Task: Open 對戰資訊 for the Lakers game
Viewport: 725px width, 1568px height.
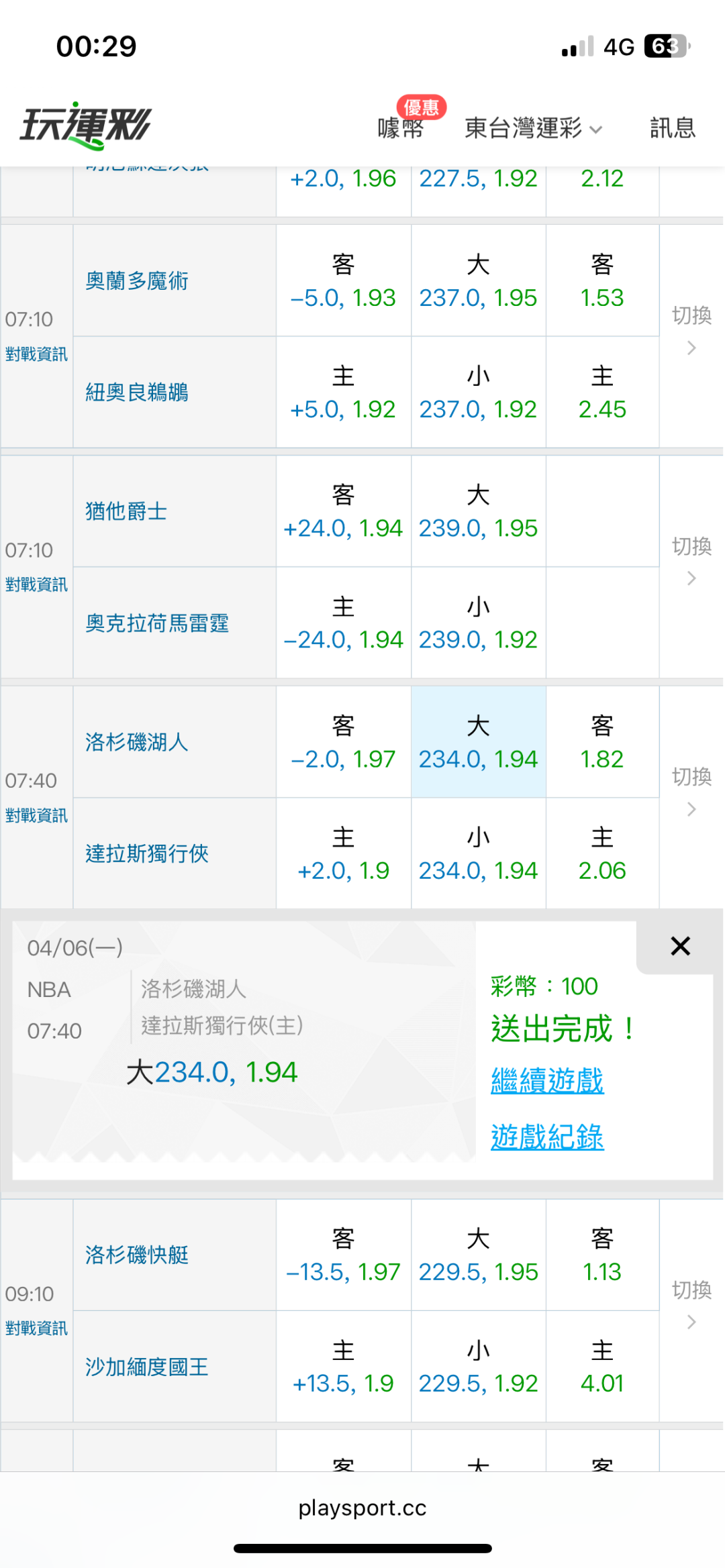Action: point(36,815)
